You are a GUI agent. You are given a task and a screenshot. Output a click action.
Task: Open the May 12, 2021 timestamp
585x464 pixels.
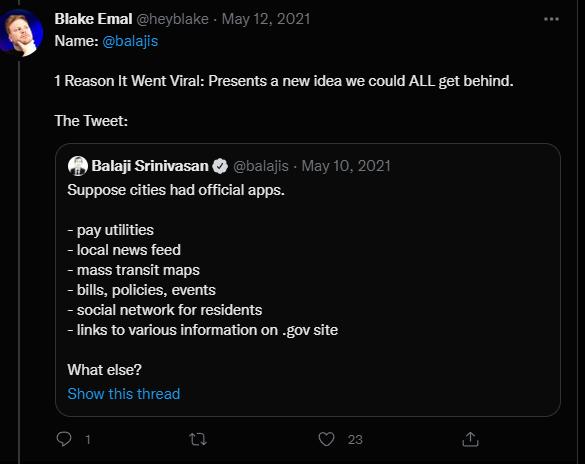[266, 19]
